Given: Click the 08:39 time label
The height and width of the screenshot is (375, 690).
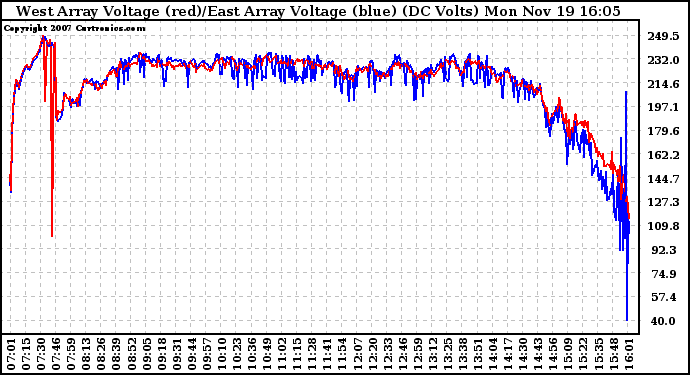Looking at the screenshot, I should pos(116,354).
